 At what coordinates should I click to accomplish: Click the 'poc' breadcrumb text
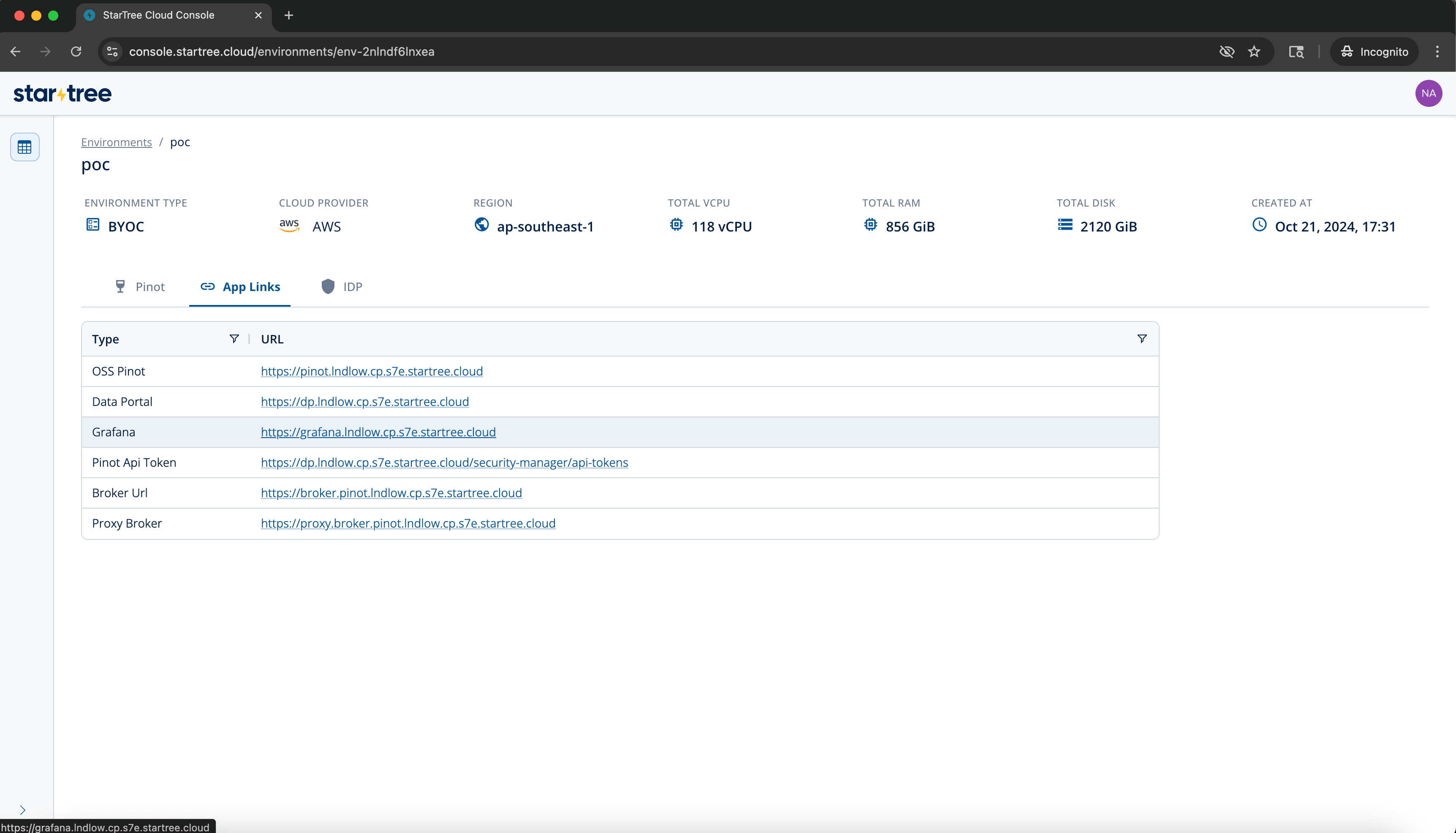click(x=180, y=142)
